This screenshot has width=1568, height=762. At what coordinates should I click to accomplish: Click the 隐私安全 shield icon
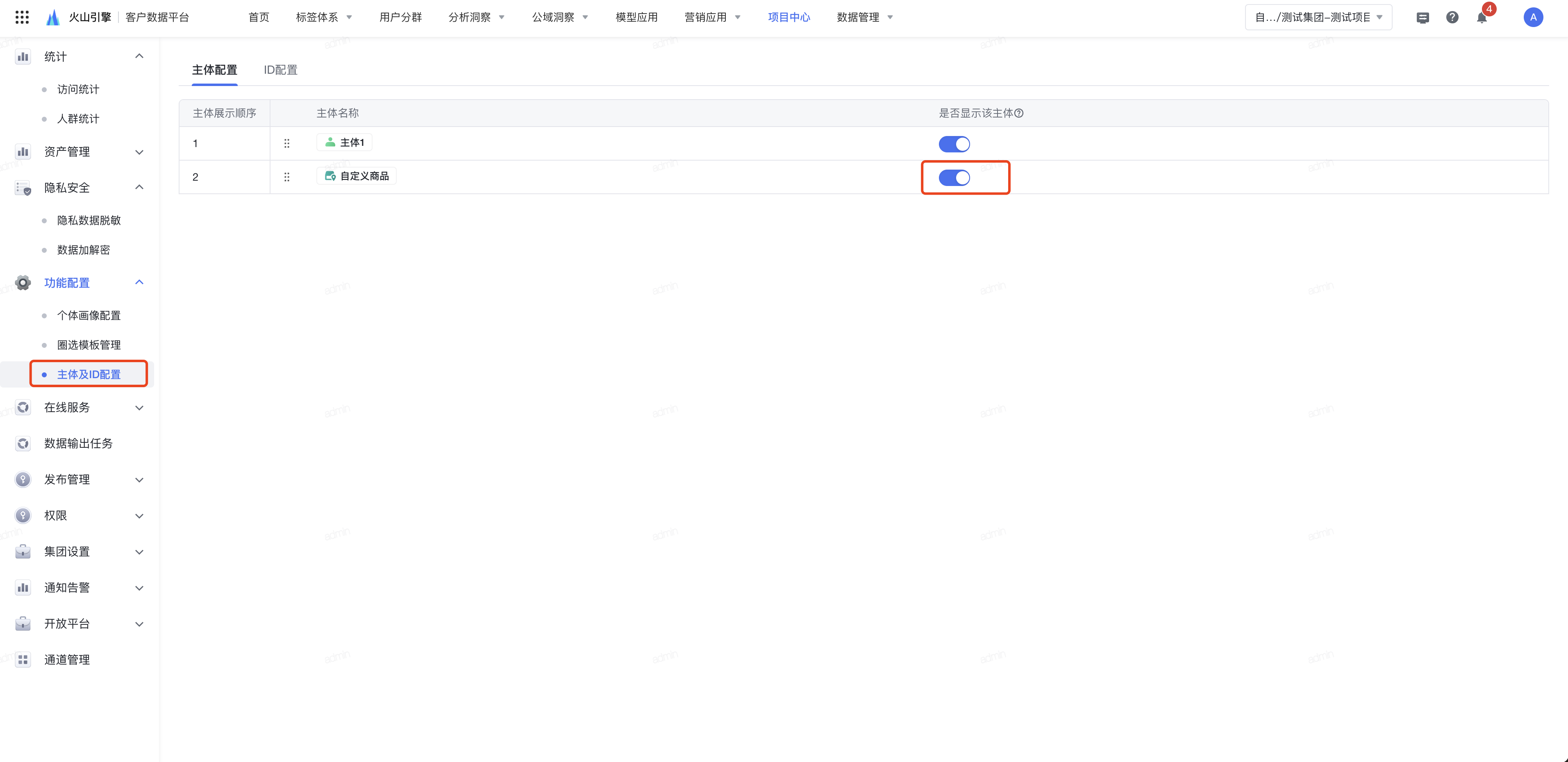(23, 188)
